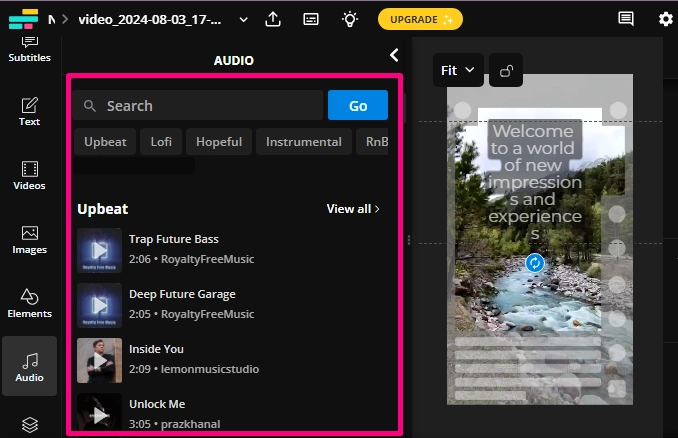The height and width of the screenshot is (438, 678).
Task: Open the settings gear icon
Action: tap(666, 19)
